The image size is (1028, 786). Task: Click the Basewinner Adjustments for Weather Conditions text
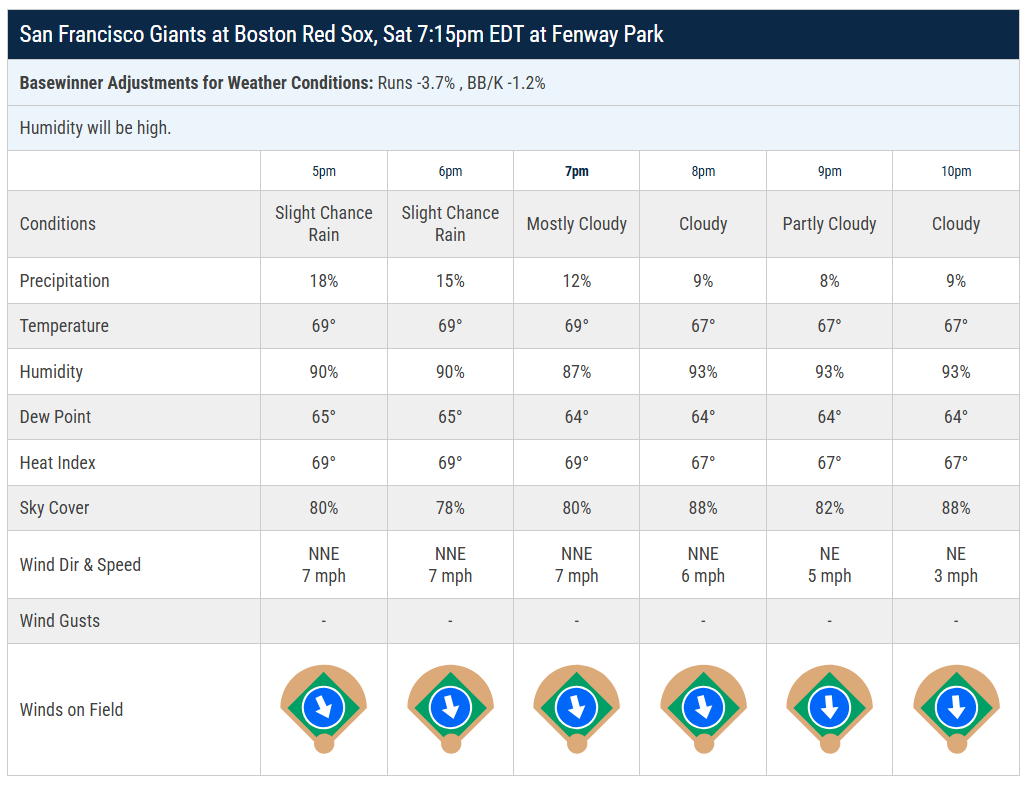(196, 83)
